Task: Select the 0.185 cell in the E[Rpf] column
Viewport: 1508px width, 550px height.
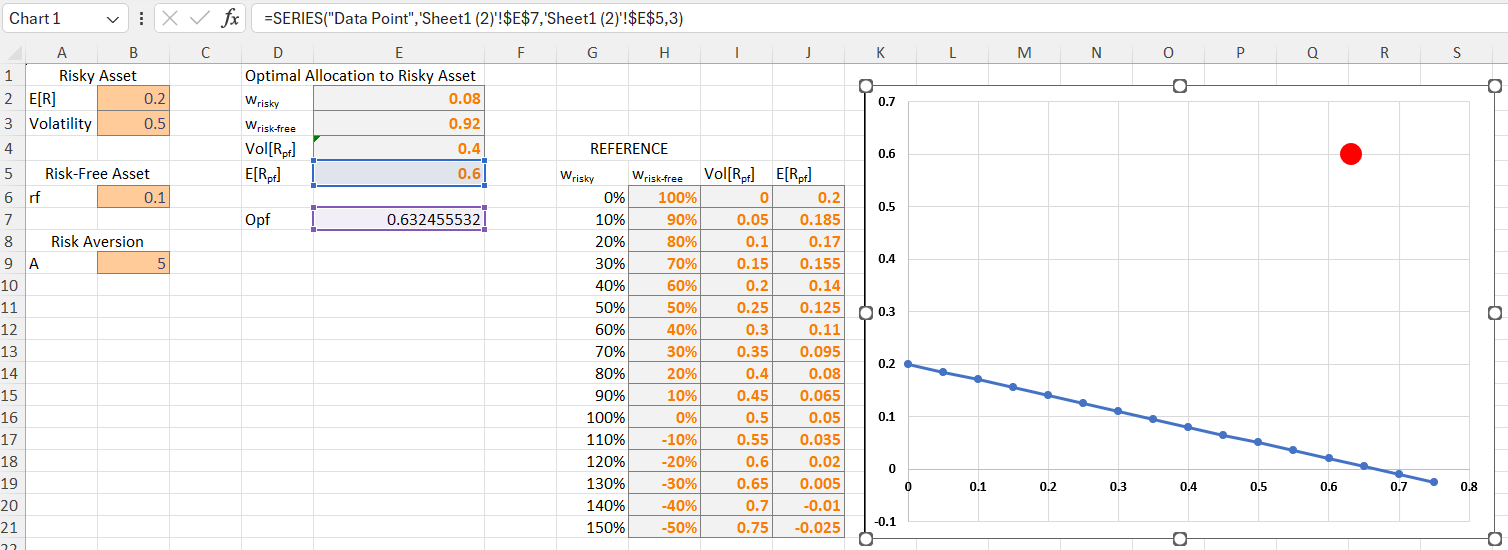Action: (x=808, y=219)
